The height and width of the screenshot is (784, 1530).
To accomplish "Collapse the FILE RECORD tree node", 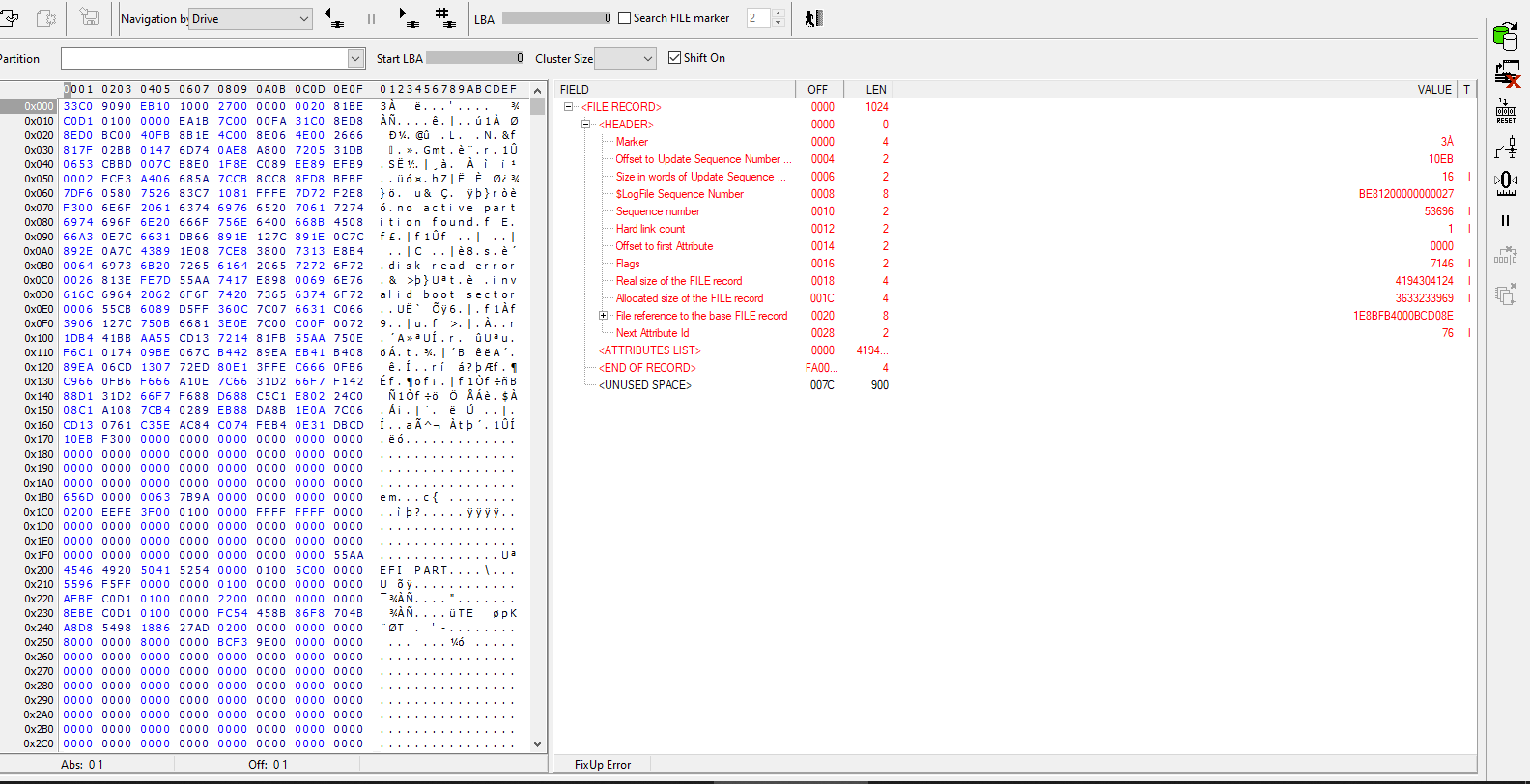I will [x=568, y=107].
